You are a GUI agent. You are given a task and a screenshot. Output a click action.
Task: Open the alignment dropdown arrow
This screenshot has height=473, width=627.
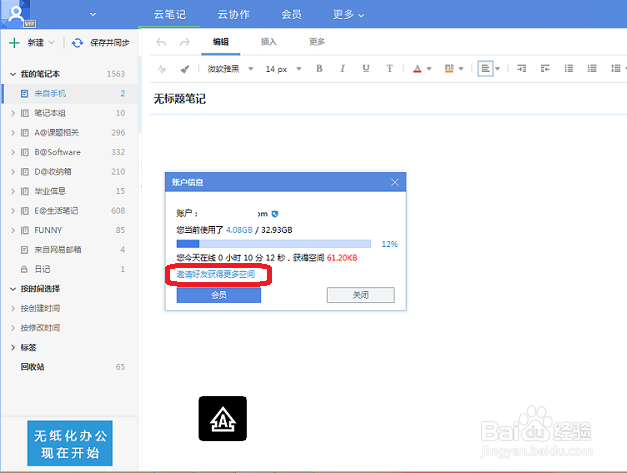[x=498, y=69]
